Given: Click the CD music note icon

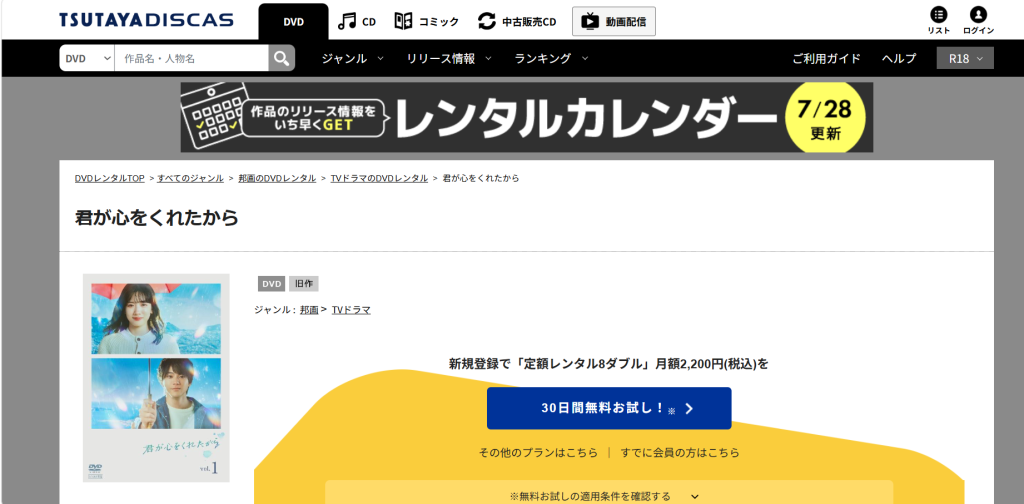Looking at the screenshot, I should point(347,21).
